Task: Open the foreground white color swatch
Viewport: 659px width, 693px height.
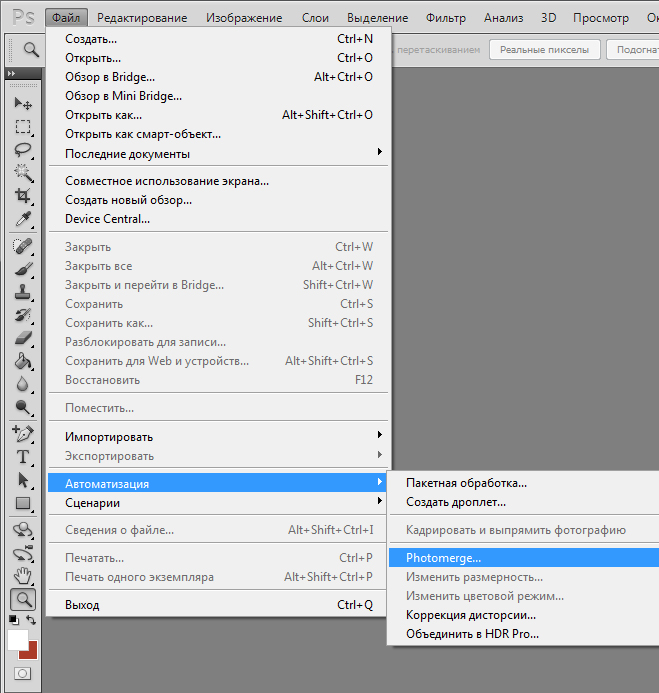Action: click(x=17, y=639)
